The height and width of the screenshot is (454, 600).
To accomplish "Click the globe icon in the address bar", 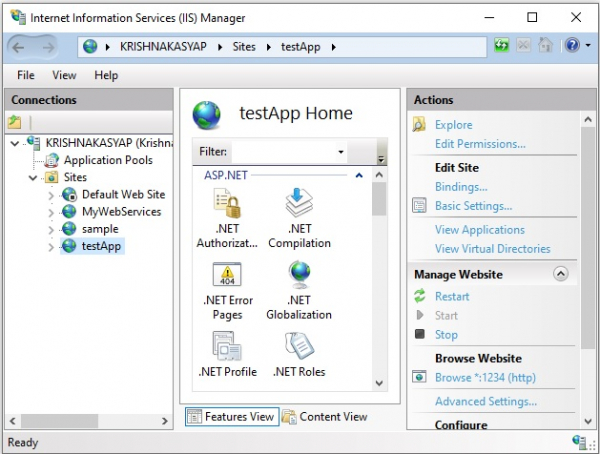I will [x=90, y=47].
